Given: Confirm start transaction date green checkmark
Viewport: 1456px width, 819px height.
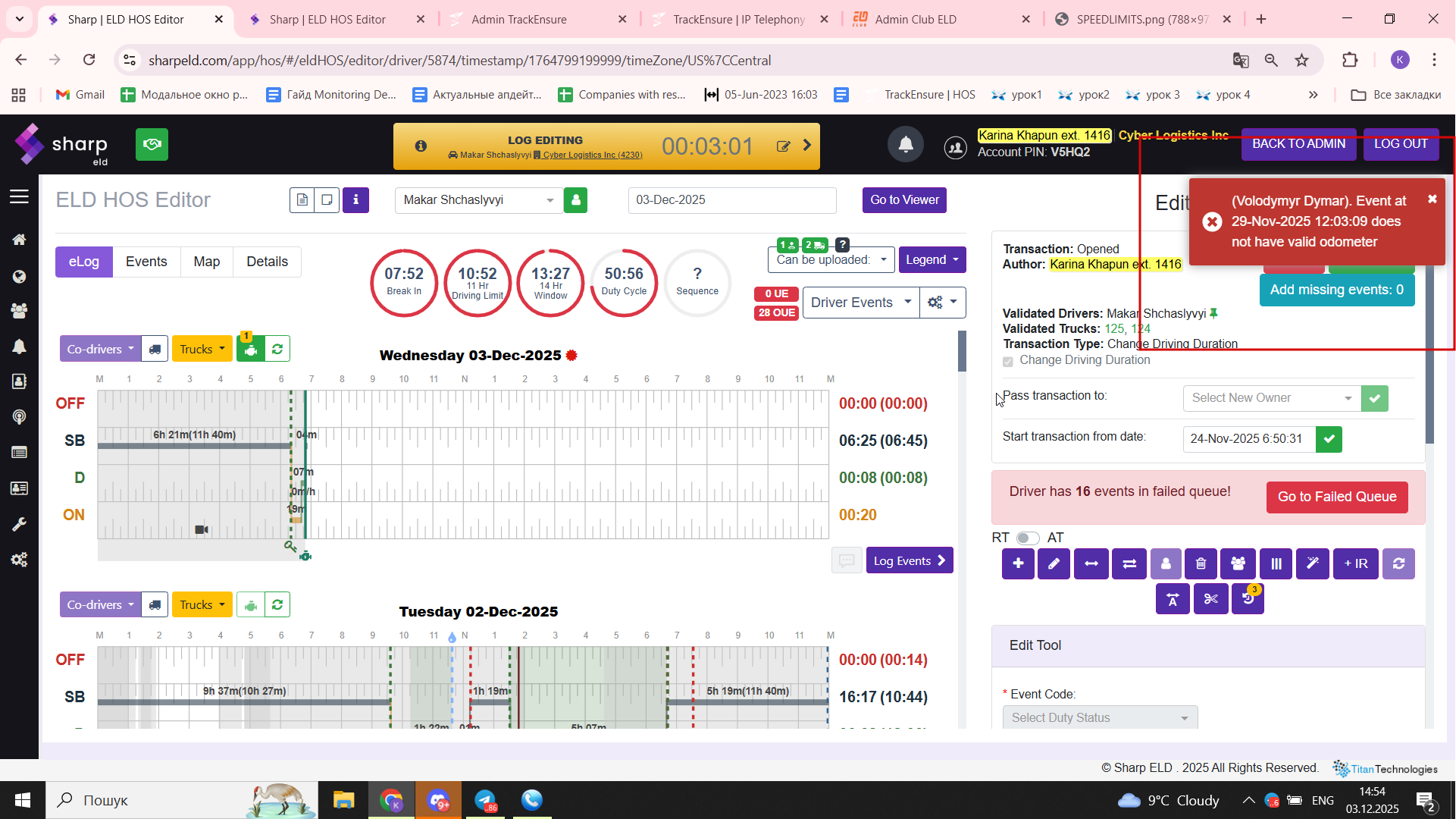Looking at the screenshot, I should [x=1329, y=439].
